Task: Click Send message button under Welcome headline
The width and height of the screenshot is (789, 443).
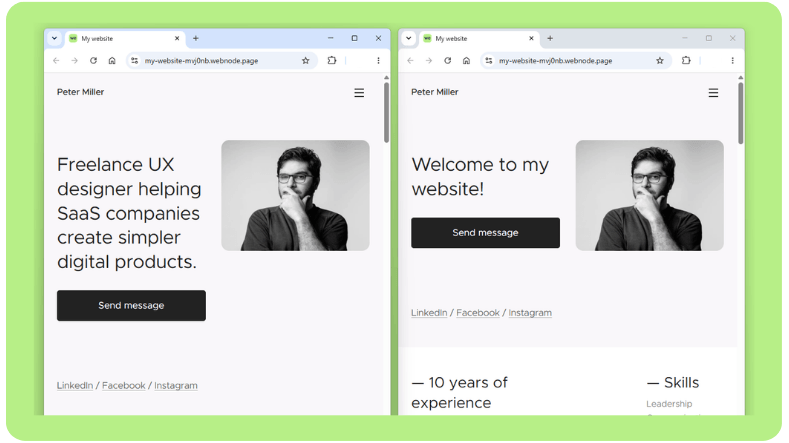Action: pyautogui.click(x=485, y=233)
